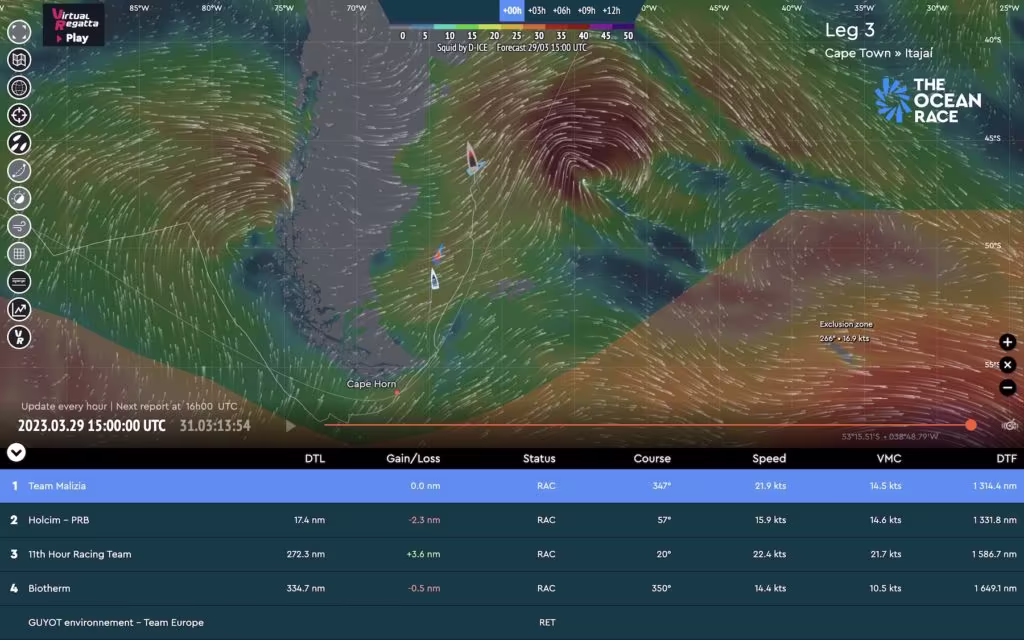Click the RET status for GUYOT
1024x640 pixels.
click(x=547, y=622)
